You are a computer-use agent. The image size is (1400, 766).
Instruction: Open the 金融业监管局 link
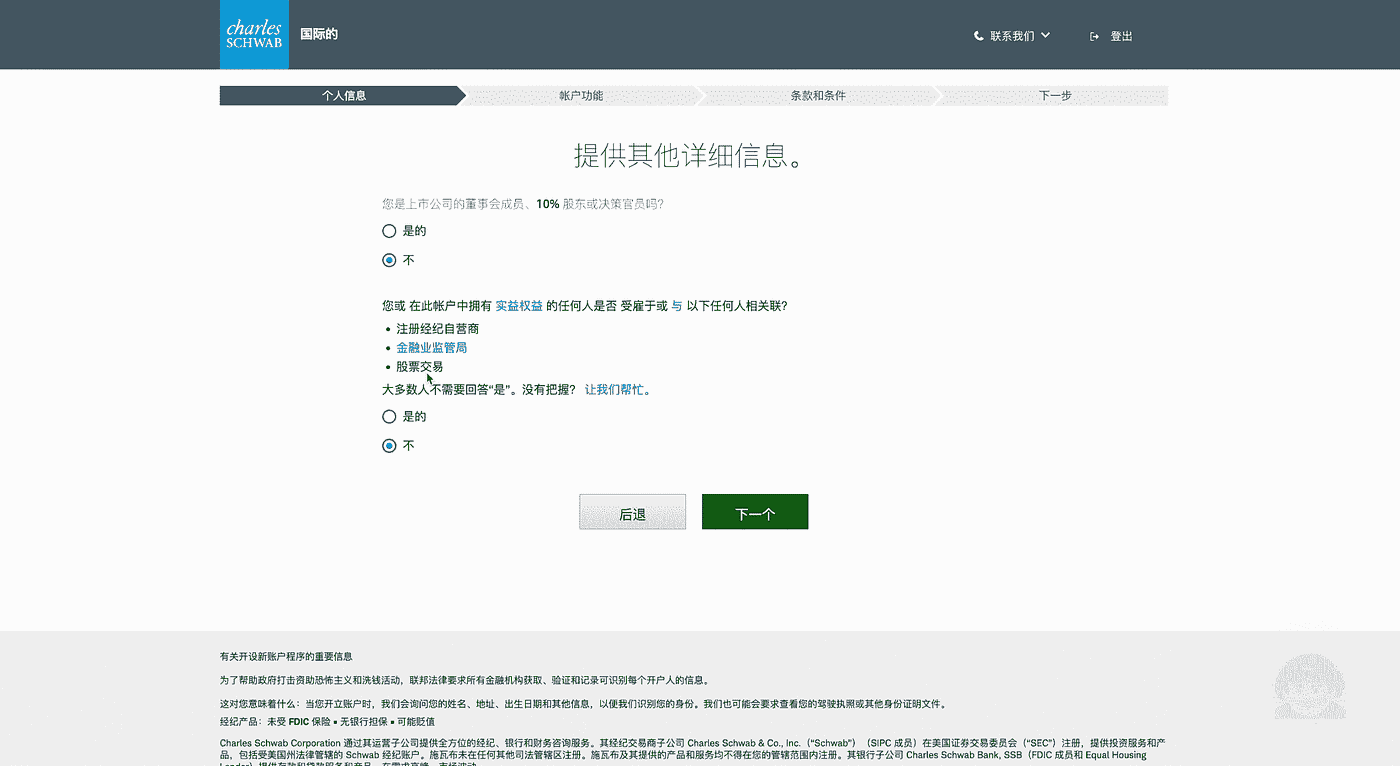click(x=432, y=348)
